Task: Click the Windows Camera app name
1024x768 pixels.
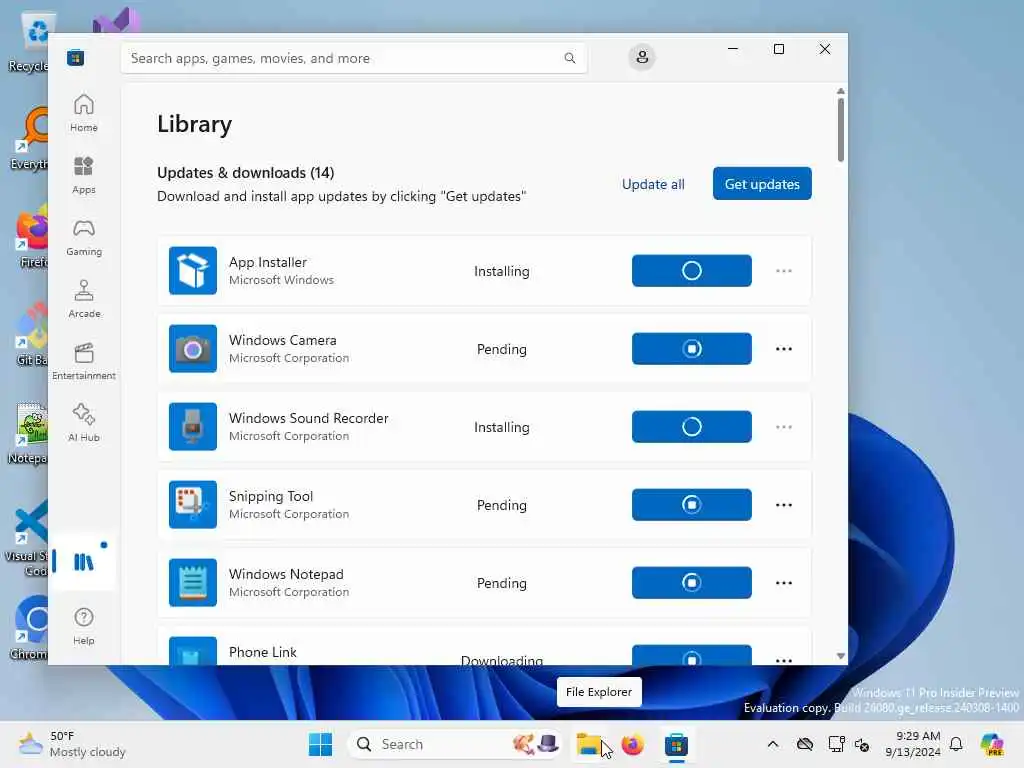Action: (283, 340)
